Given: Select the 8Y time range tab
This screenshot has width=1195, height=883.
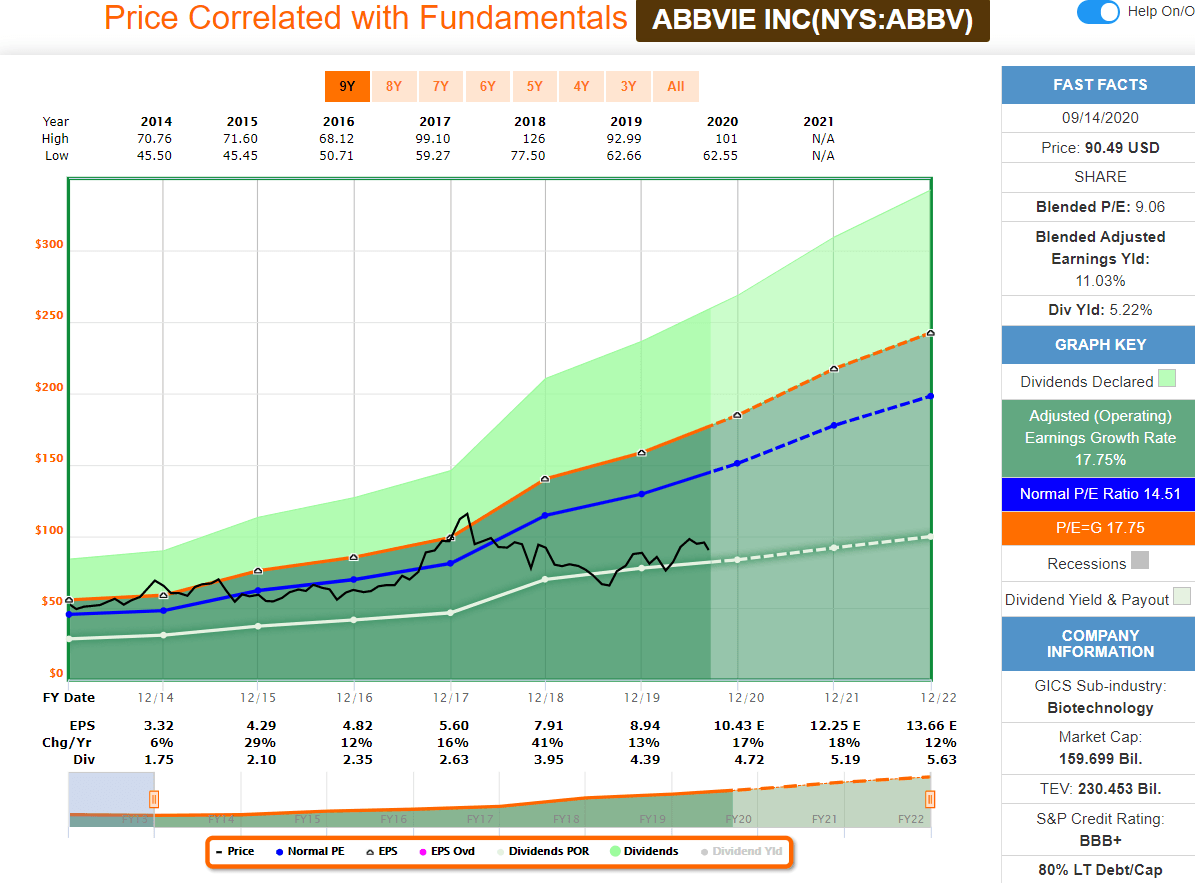Looking at the screenshot, I should click(x=393, y=86).
